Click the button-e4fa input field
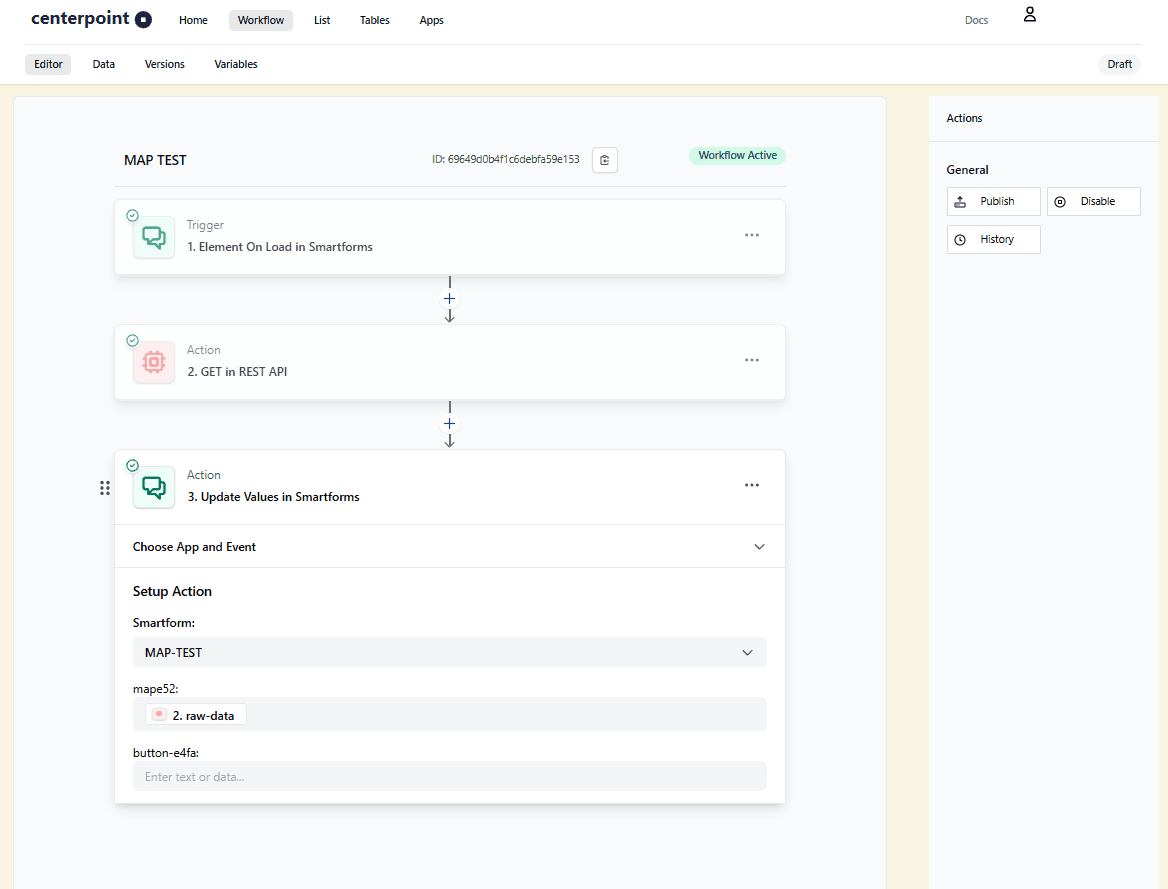 click(449, 776)
